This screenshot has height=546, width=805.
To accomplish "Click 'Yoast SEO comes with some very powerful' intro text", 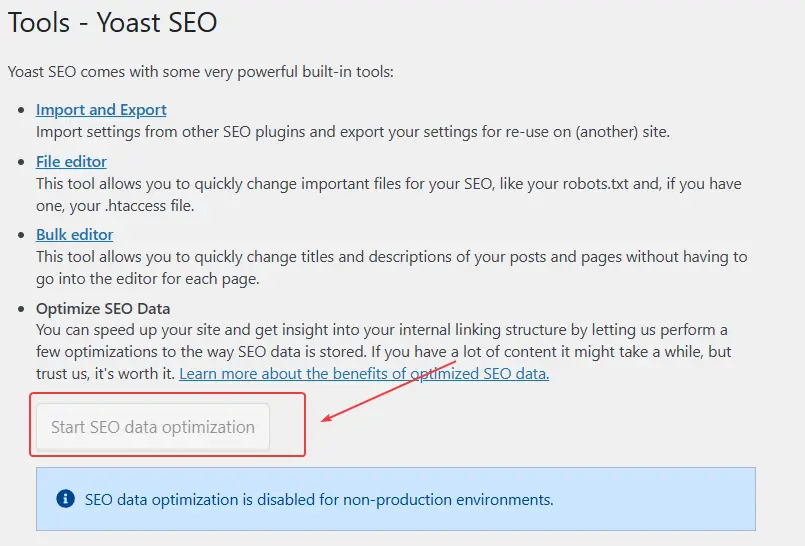I will click(x=201, y=71).
